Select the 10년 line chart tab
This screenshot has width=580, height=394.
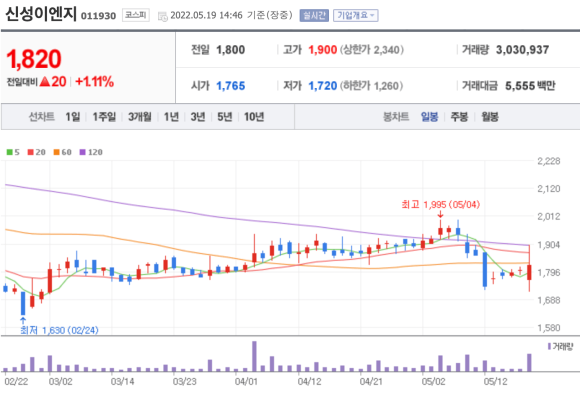pyautogui.click(x=254, y=117)
